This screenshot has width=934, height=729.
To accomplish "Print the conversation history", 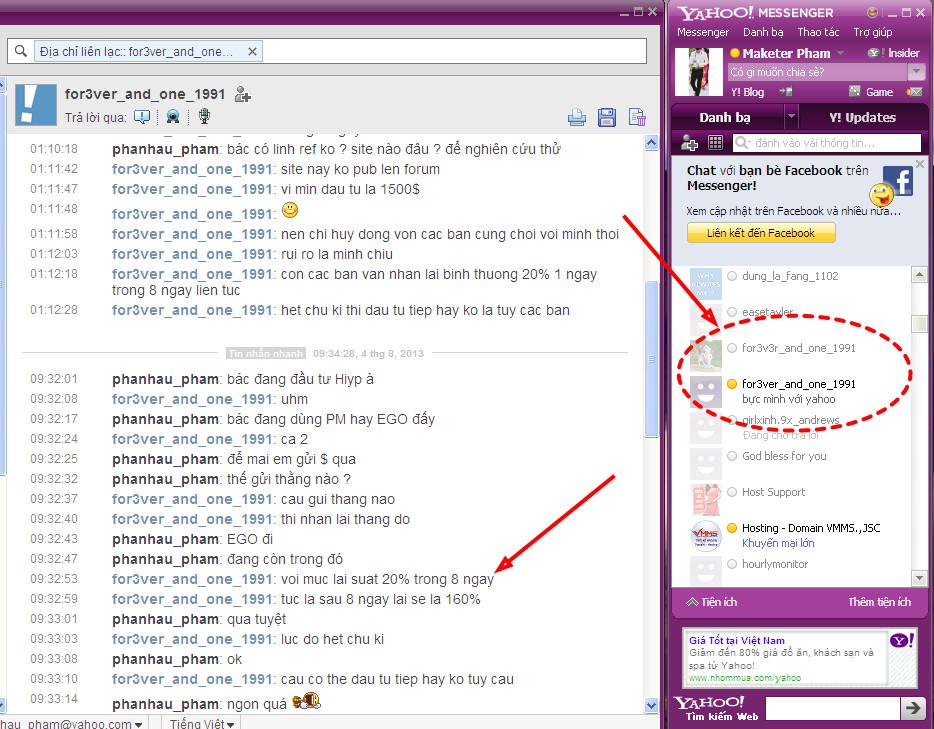I will click(x=576, y=117).
